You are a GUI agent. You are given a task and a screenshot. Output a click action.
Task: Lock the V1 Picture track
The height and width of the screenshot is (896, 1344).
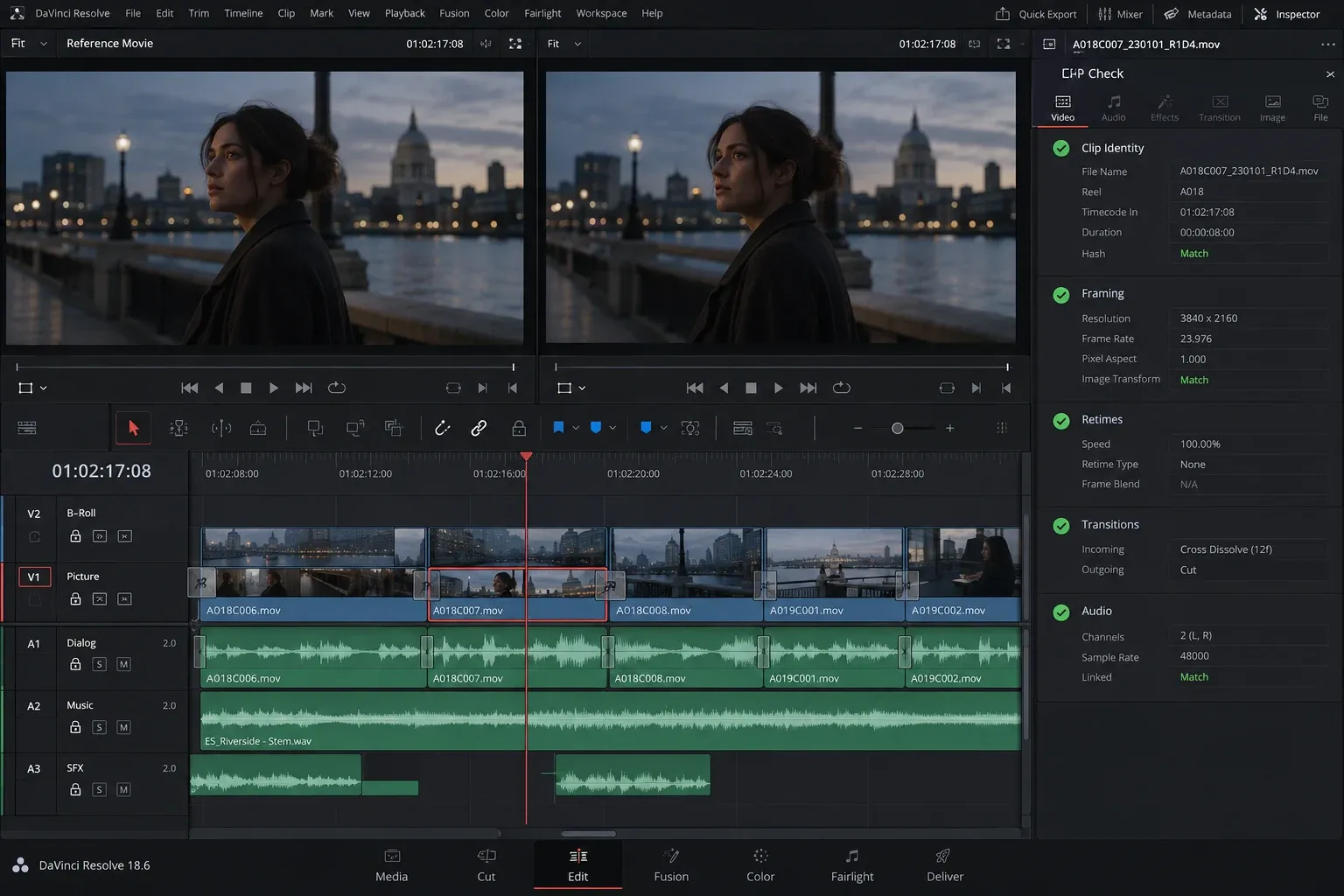pyautogui.click(x=75, y=598)
